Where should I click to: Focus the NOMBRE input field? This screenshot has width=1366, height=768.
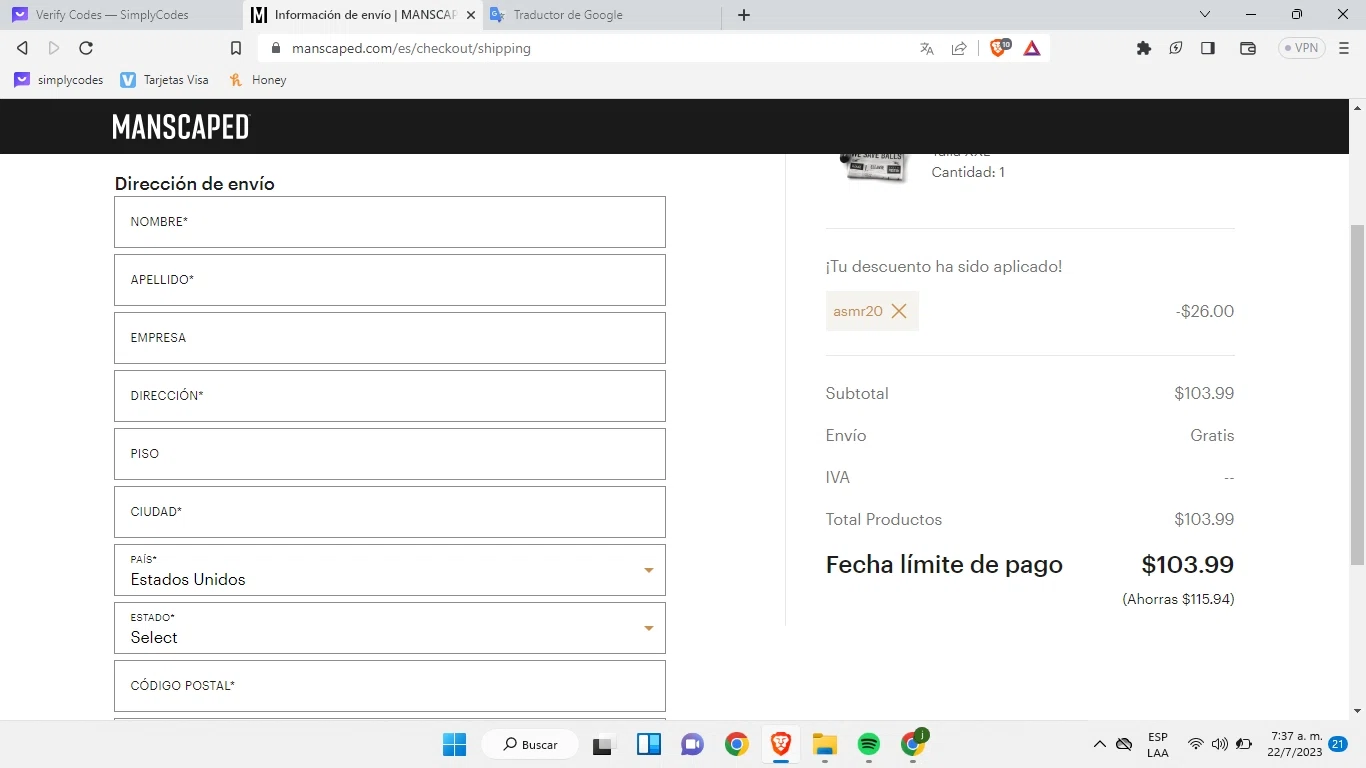(x=390, y=222)
